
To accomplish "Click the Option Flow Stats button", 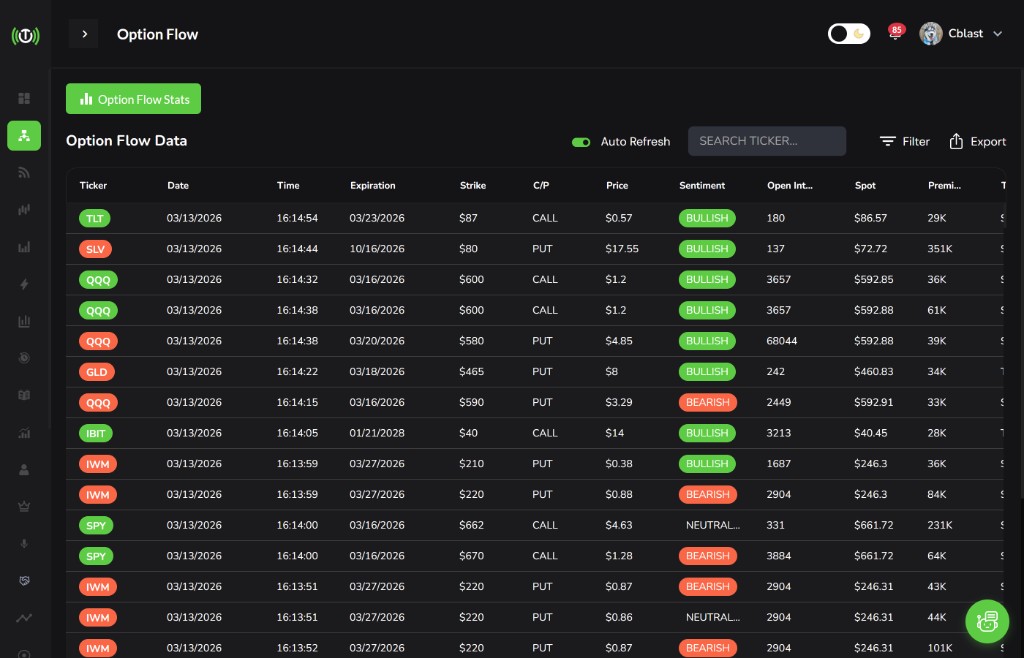I will click(133, 98).
